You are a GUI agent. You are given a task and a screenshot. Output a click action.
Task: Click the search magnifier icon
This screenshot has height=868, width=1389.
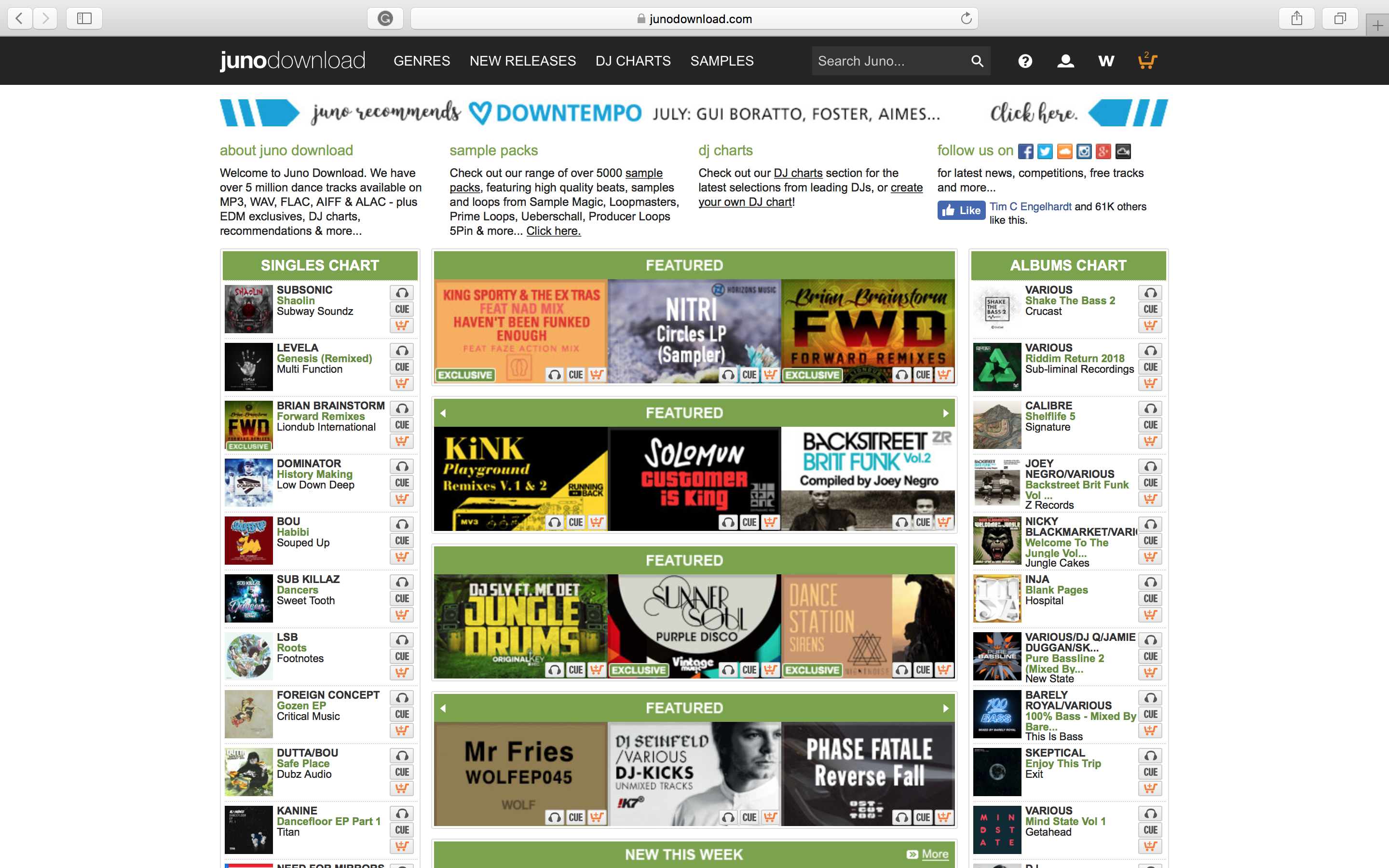pos(977,61)
